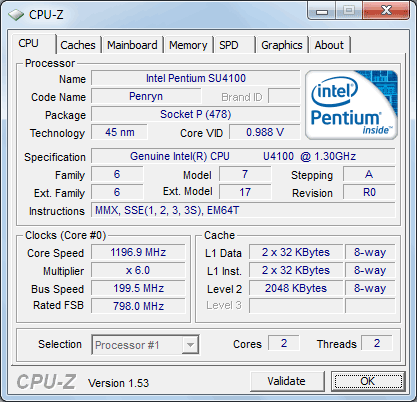Go to the SPD tab

click(234, 45)
